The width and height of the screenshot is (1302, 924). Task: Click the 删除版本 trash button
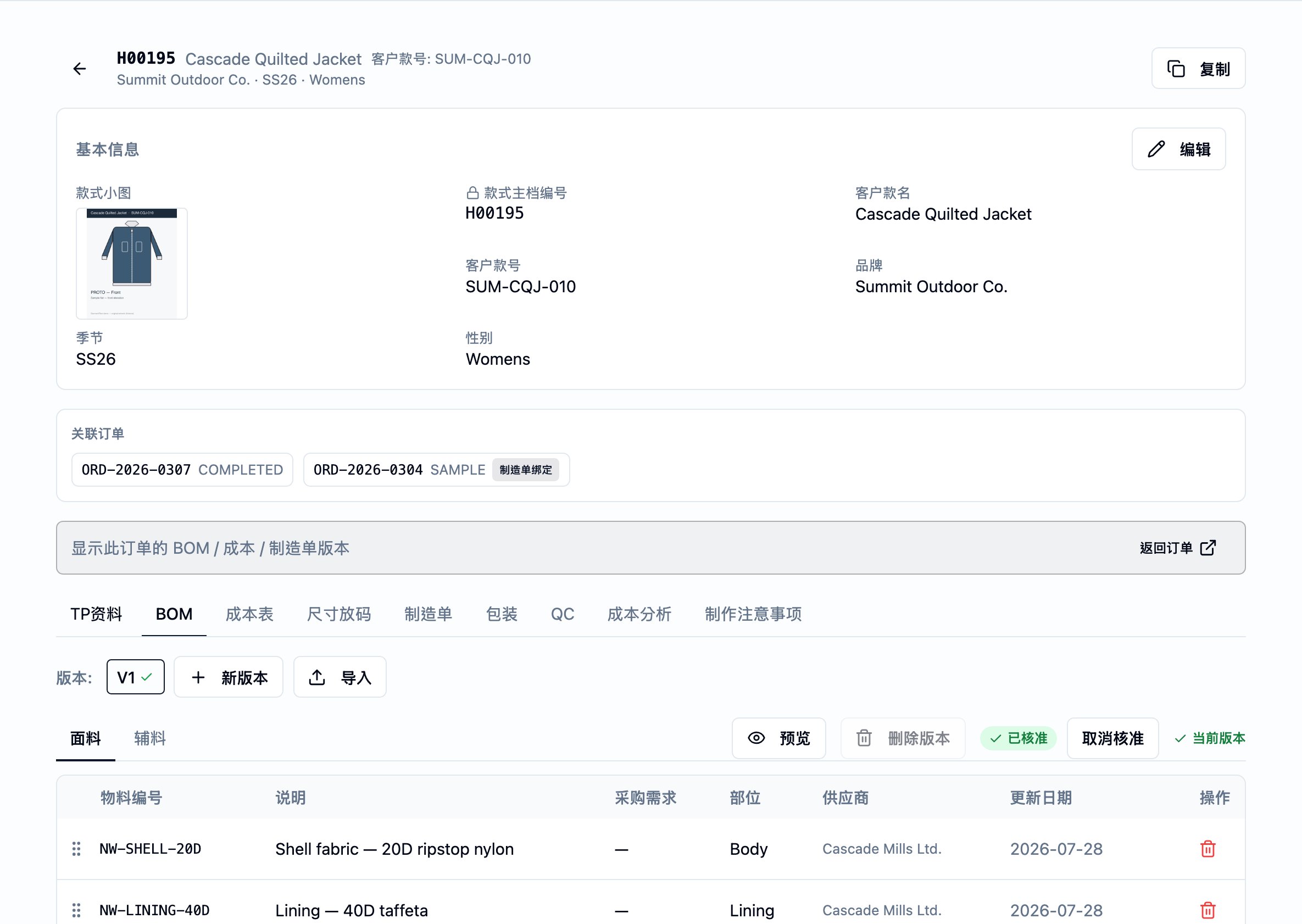click(903, 738)
